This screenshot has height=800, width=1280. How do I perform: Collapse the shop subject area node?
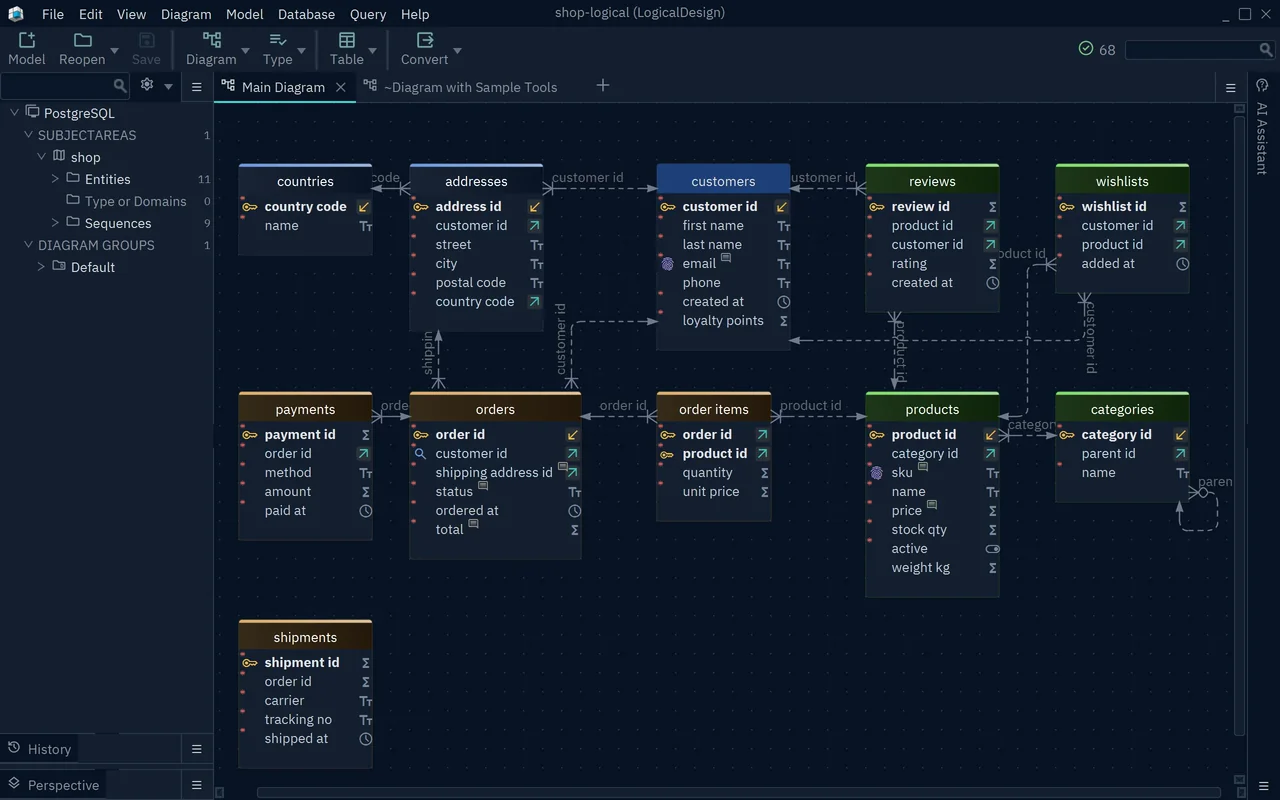[x=41, y=157]
